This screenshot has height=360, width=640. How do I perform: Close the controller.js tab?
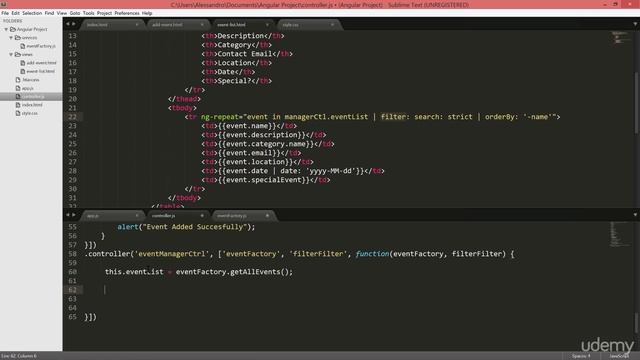(202, 216)
